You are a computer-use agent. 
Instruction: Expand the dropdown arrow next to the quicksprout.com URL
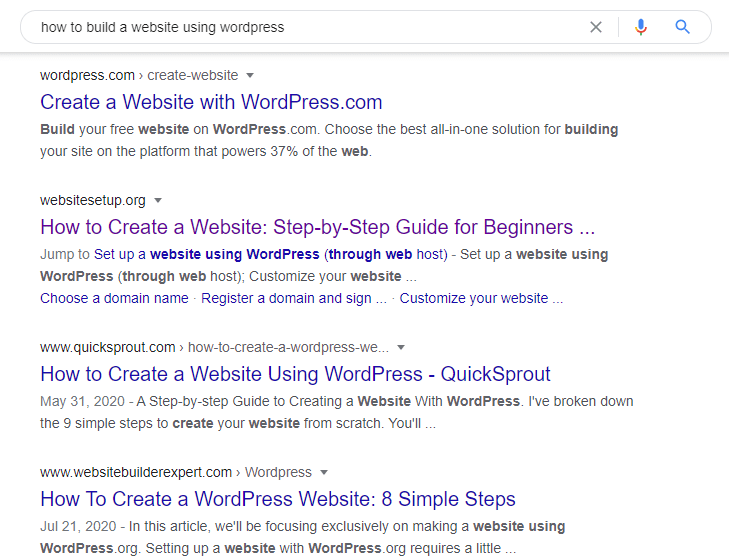coord(401,347)
